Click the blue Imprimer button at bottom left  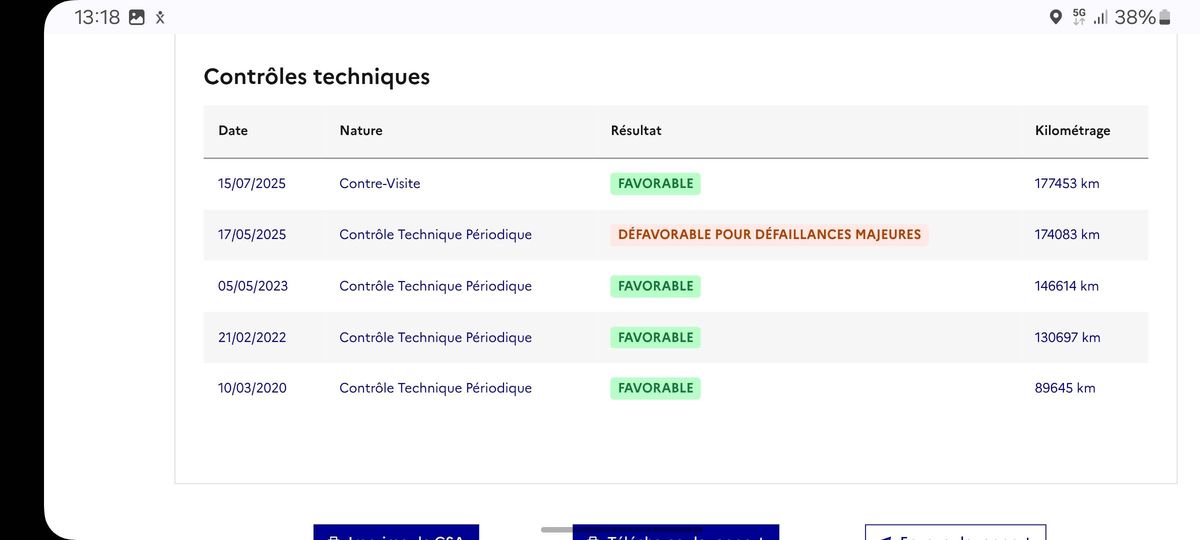pyautogui.click(x=396, y=532)
